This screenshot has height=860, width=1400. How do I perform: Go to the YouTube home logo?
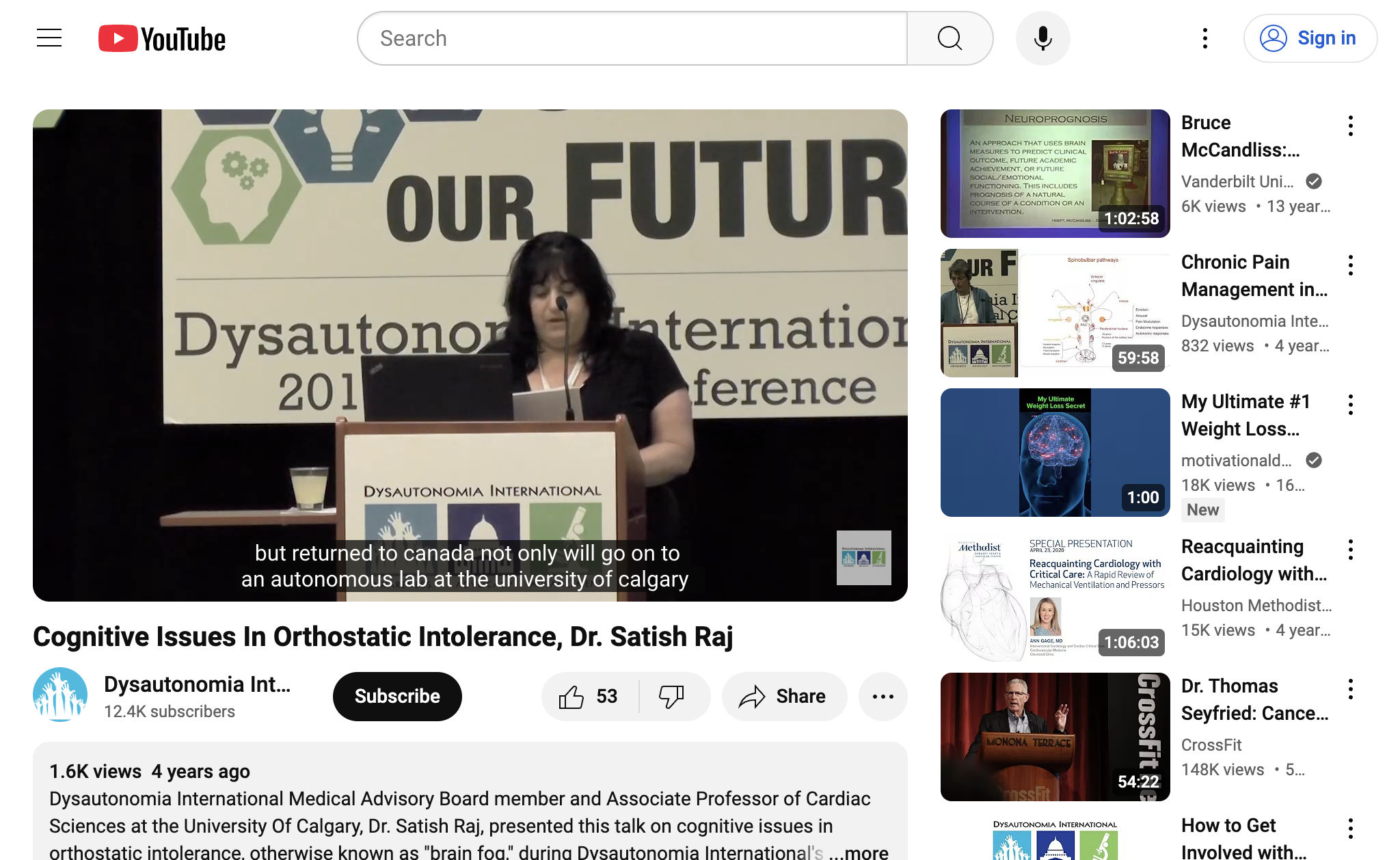click(162, 39)
